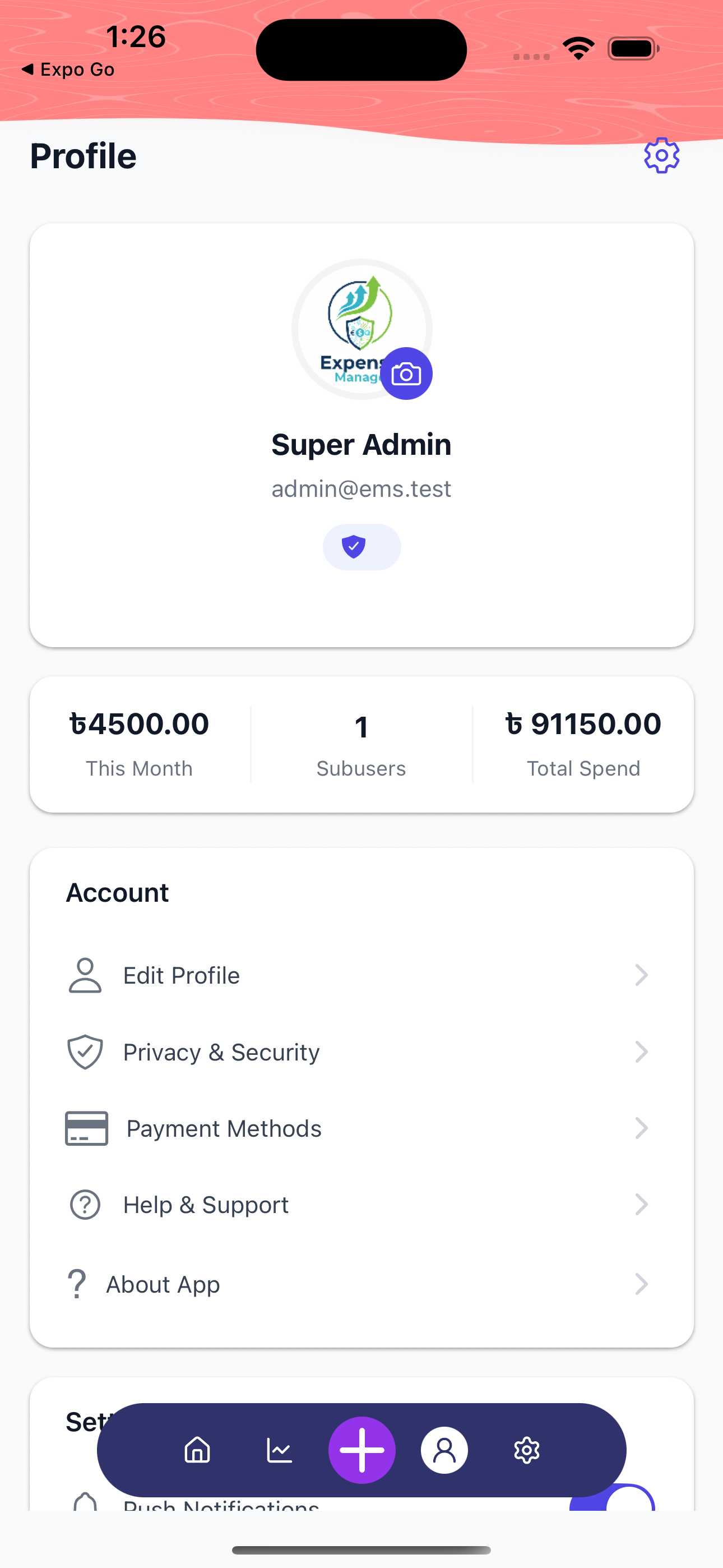Select the profile tab in bottom bar
The width and height of the screenshot is (723, 1568).
point(444,1450)
